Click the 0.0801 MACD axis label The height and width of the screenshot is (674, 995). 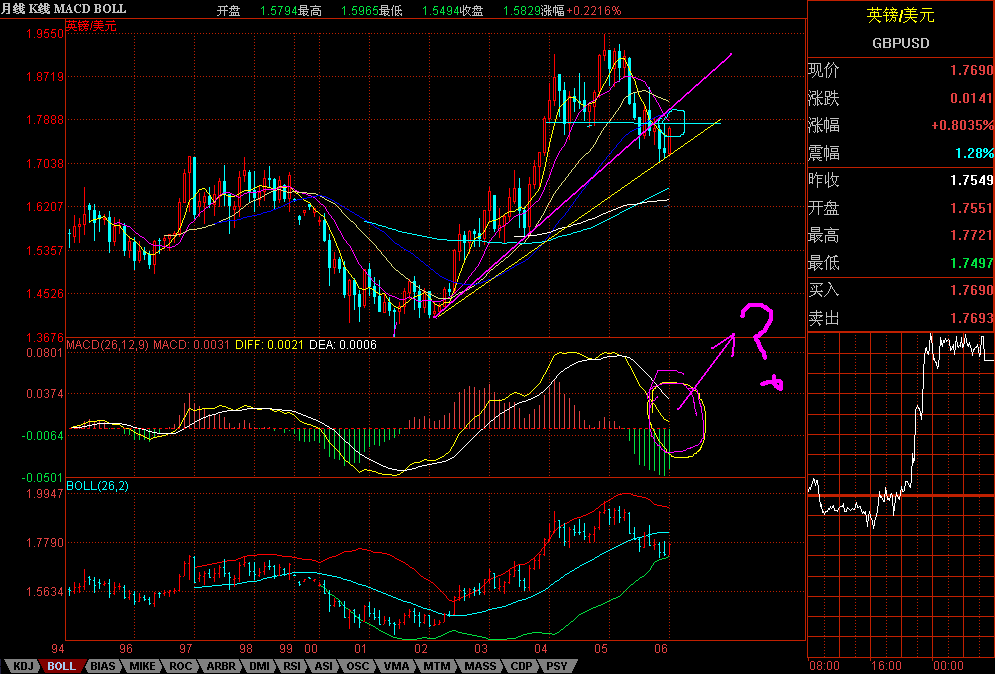point(45,352)
